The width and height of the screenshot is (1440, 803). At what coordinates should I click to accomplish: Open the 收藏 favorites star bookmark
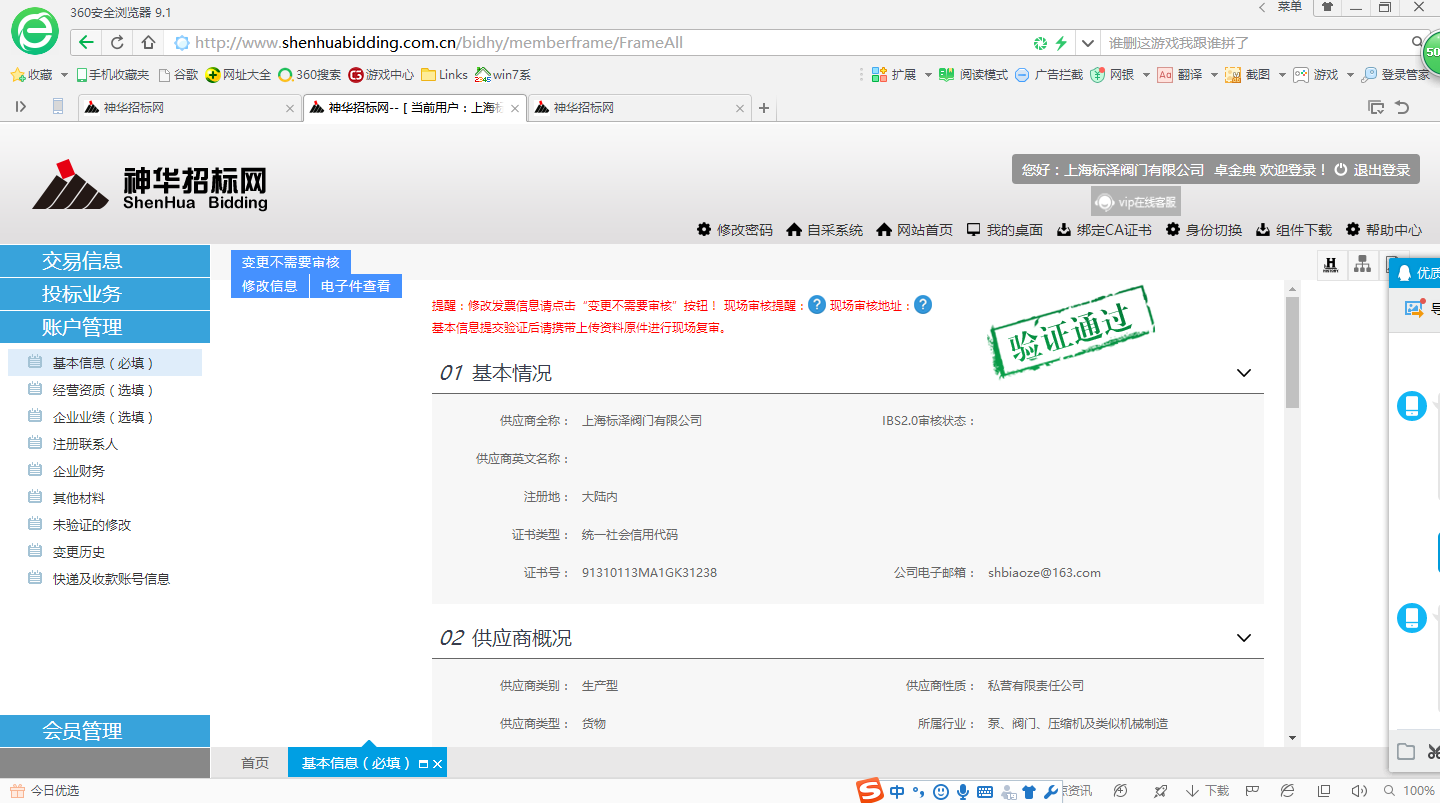[x=31, y=75]
